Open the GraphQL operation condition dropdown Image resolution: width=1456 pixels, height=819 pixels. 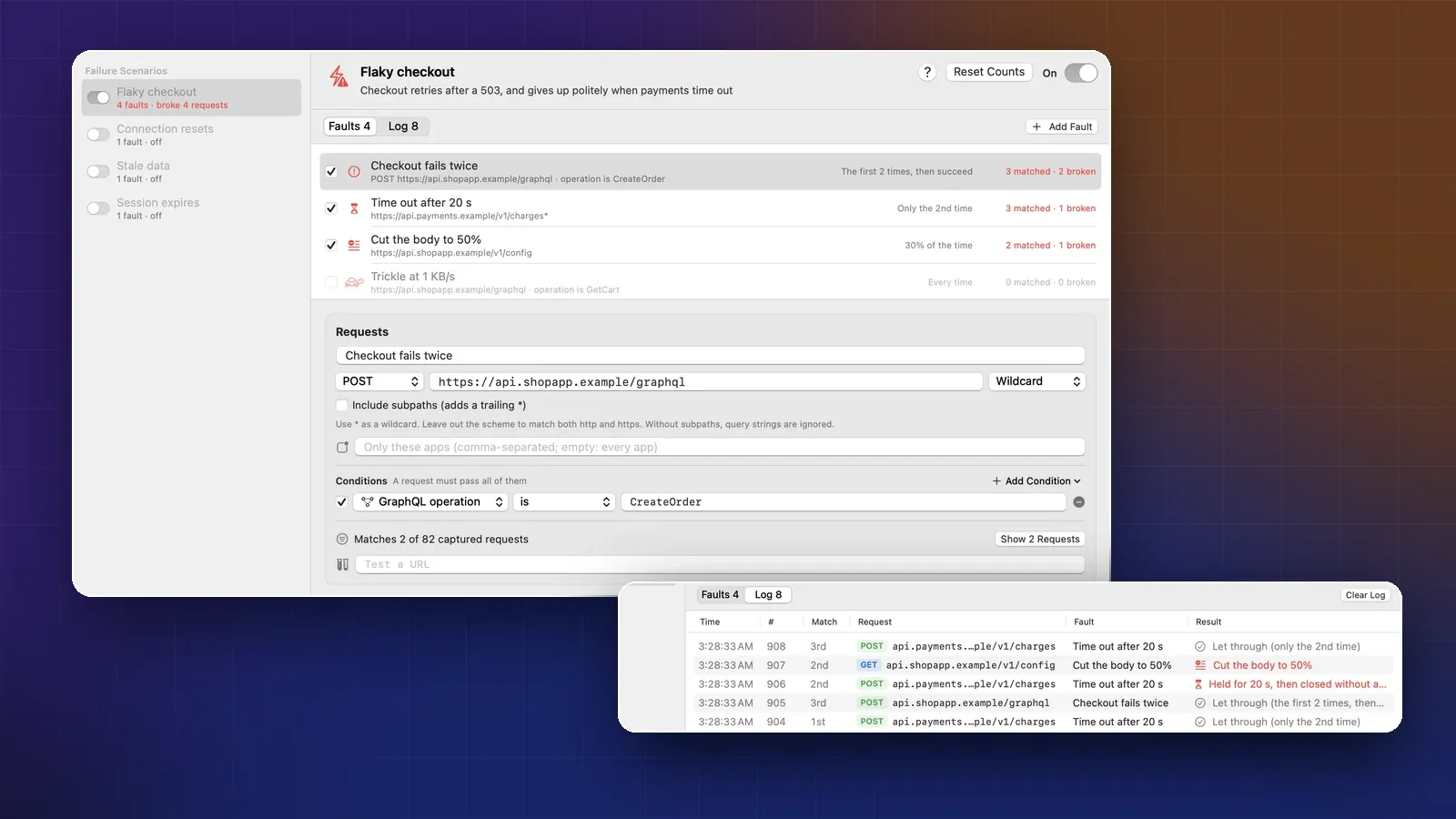coord(430,502)
